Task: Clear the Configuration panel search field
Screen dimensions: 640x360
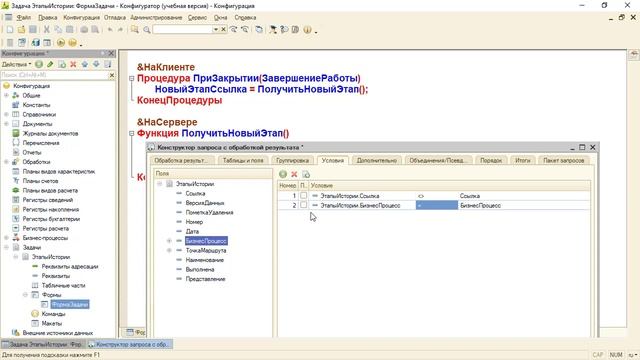Action: [x=112, y=75]
